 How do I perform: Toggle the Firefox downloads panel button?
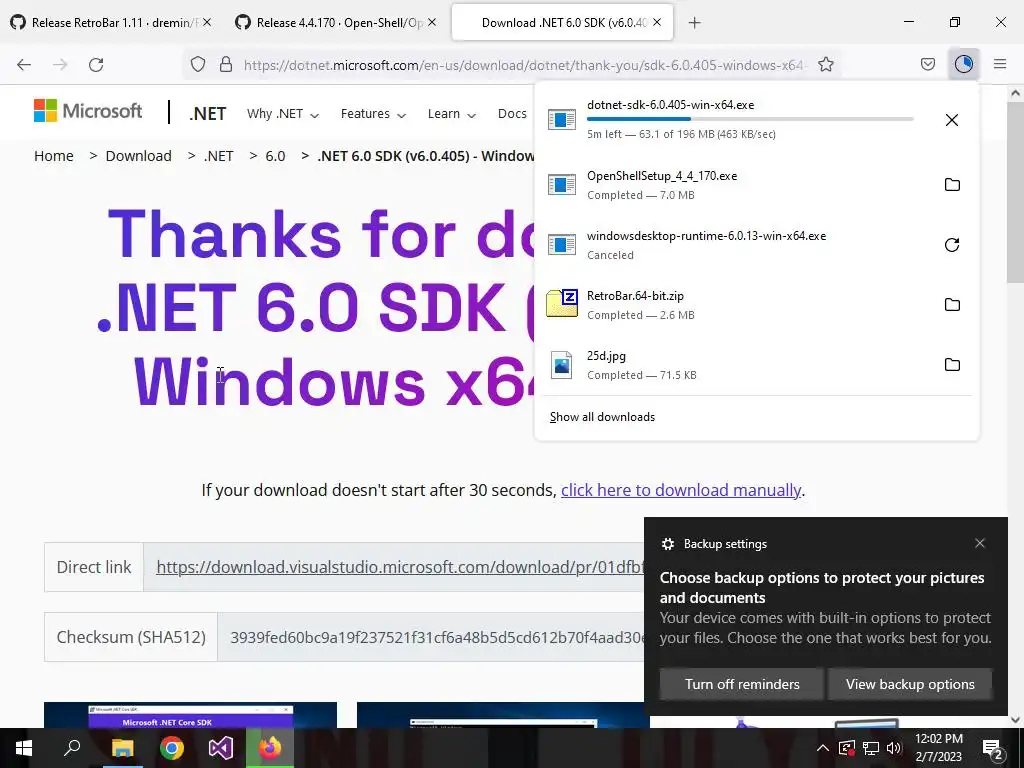(x=964, y=65)
